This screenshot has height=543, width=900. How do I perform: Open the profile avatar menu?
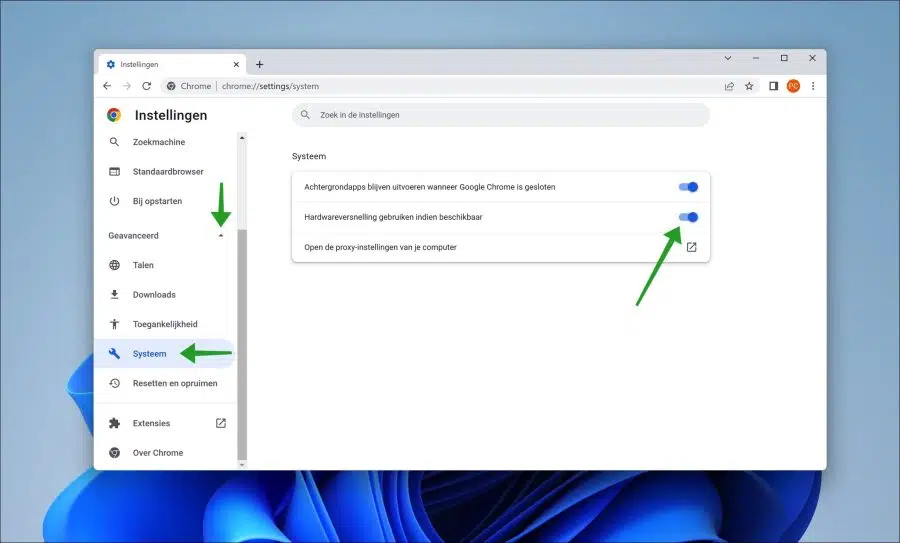793,86
